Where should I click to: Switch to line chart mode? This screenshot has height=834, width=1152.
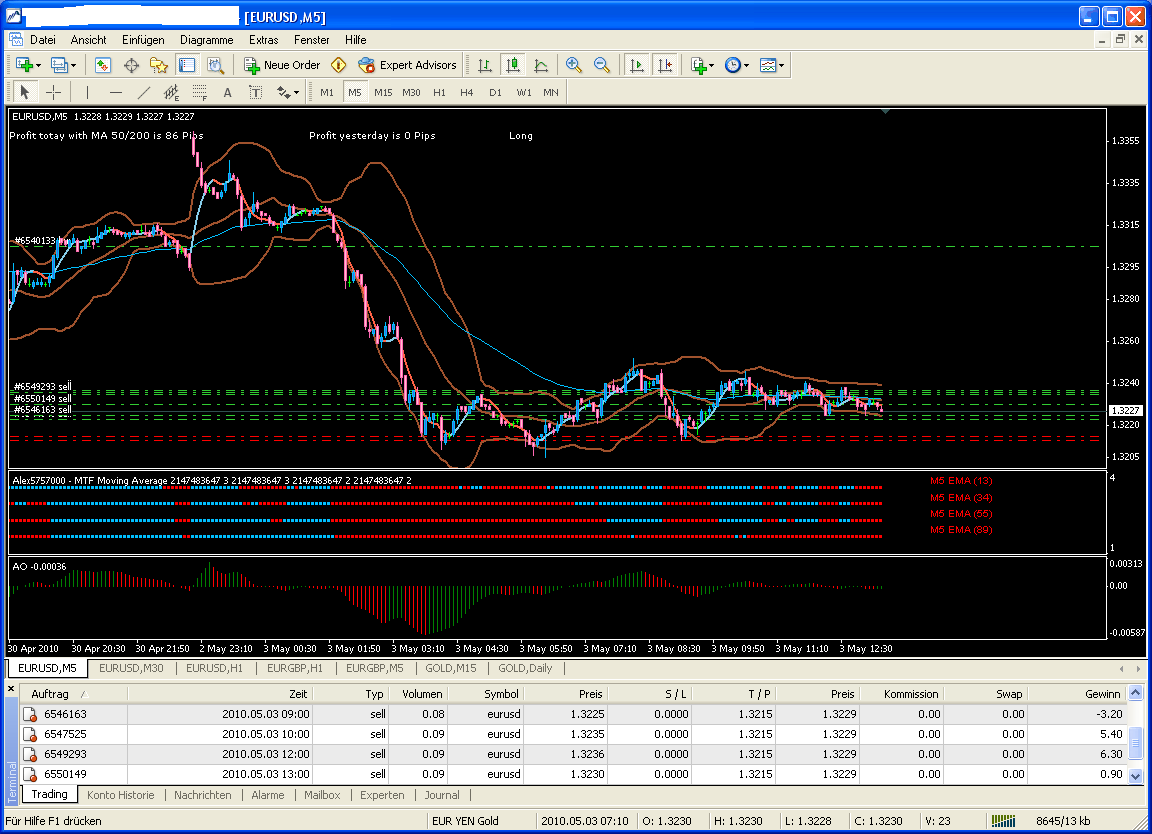(541, 65)
